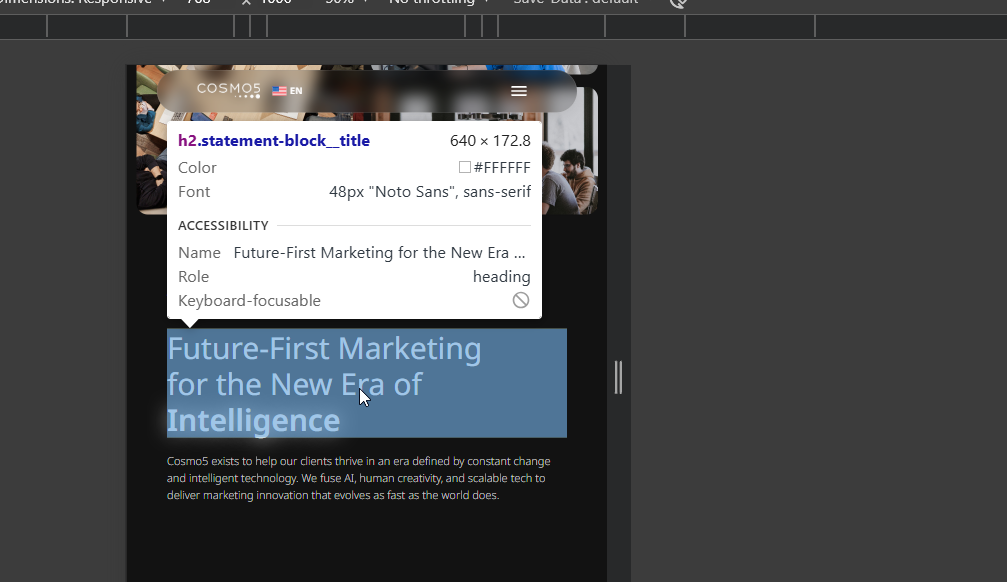Open the Save-Data default dropdown

coord(560,3)
